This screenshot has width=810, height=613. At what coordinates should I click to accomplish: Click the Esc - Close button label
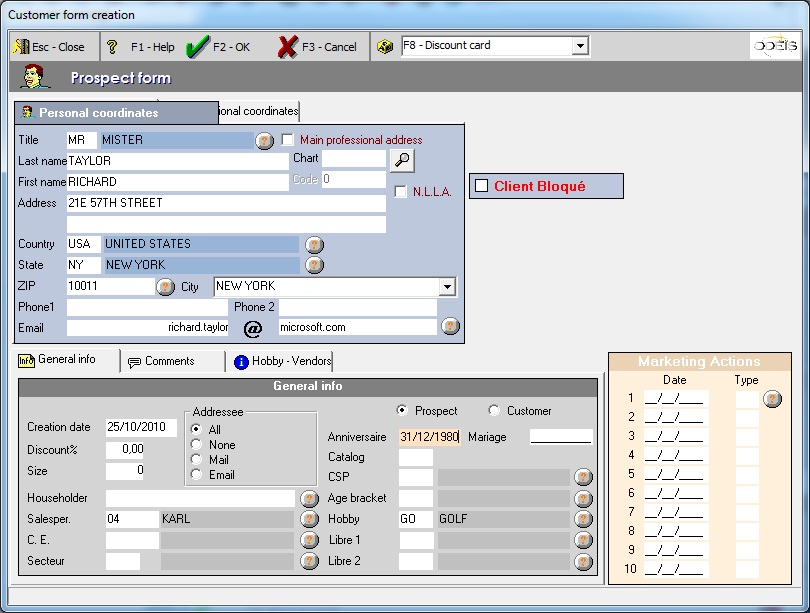tap(58, 47)
